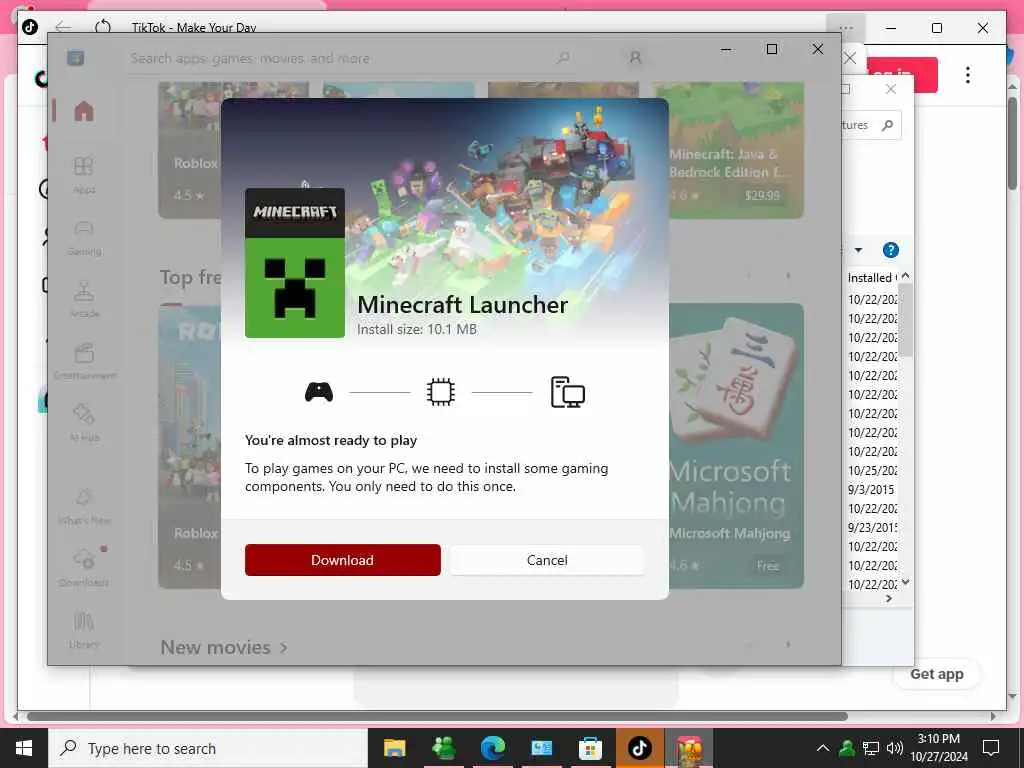Open Entertainment section in Store sidebar
This screenshot has width=1024, height=768.
click(84, 361)
